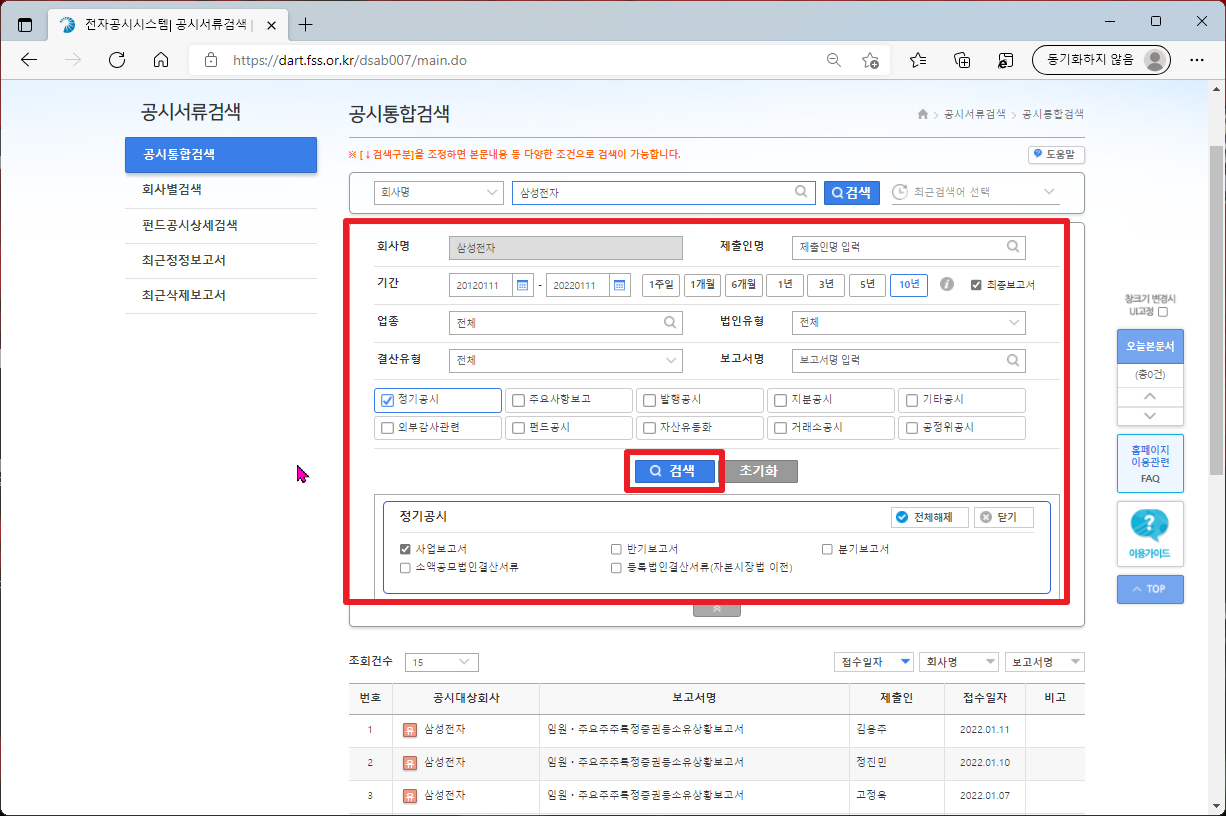1226x816 pixels.
Task: Click the TOP button
Action: click(x=1150, y=589)
